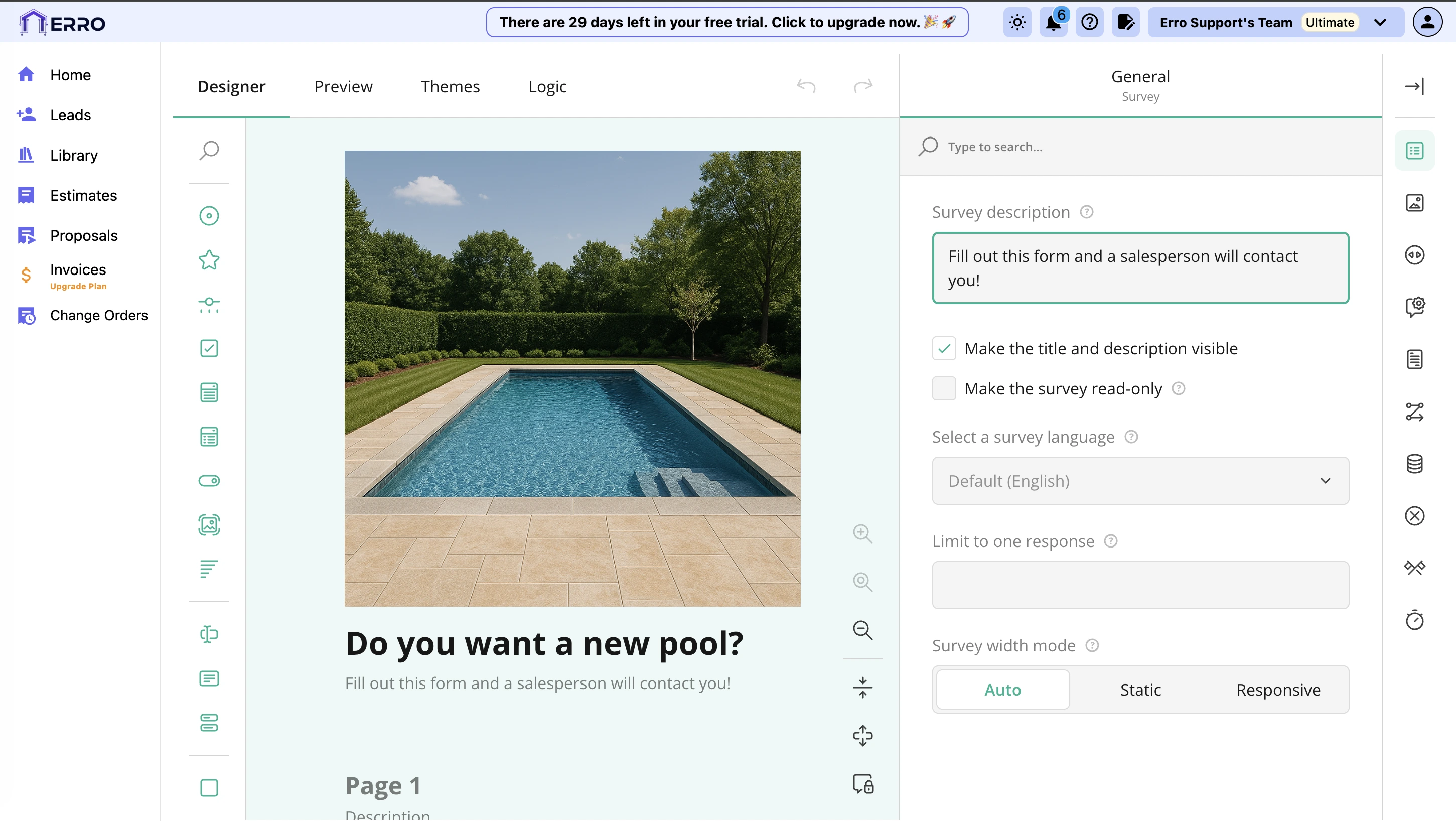Select Static survey width mode
Image resolution: width=1456 pixels, height=821 pixels.
tap(1140, 690)
